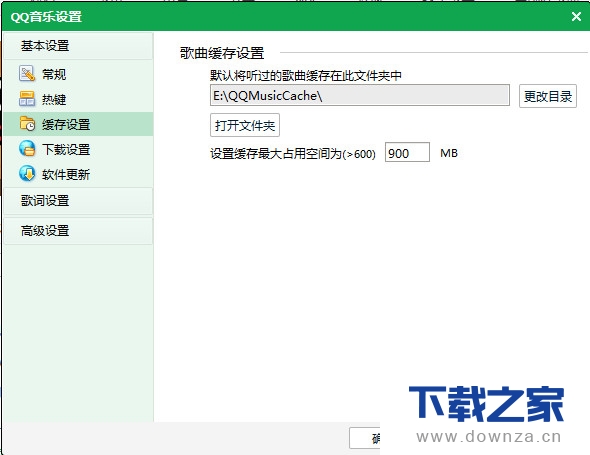Click the QQ音乐设置 title text
This screenshot has height=455, width=590.
46,17
